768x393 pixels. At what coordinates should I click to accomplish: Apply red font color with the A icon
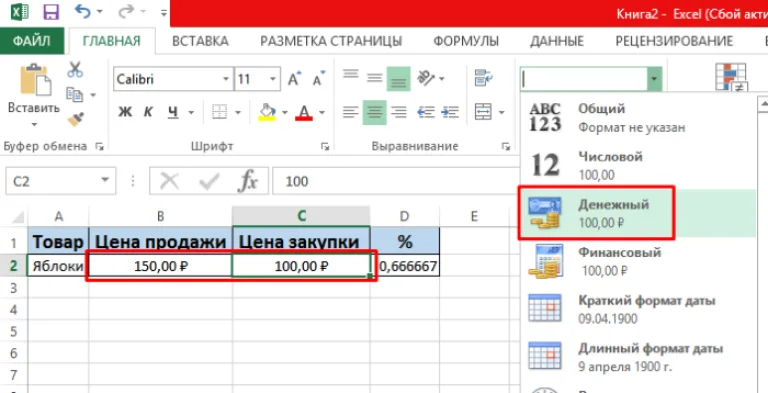click(x=304, y=113)
